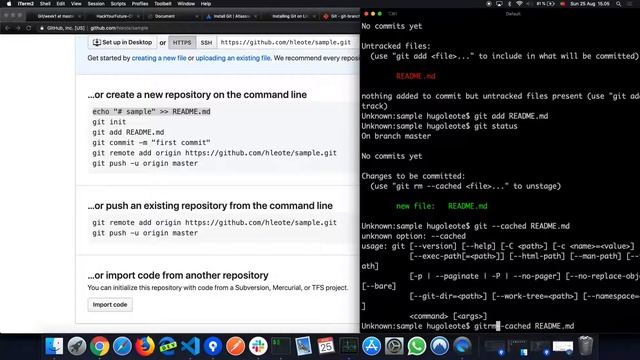Follow creating a new file link
The image size is (640, 360).
coord(159,58)
